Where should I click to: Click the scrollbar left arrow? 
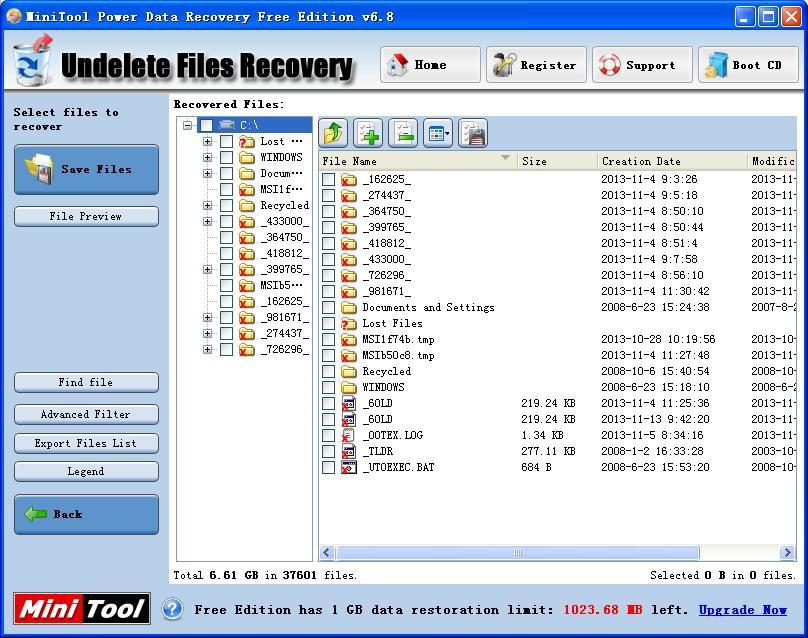pos(327,552)
